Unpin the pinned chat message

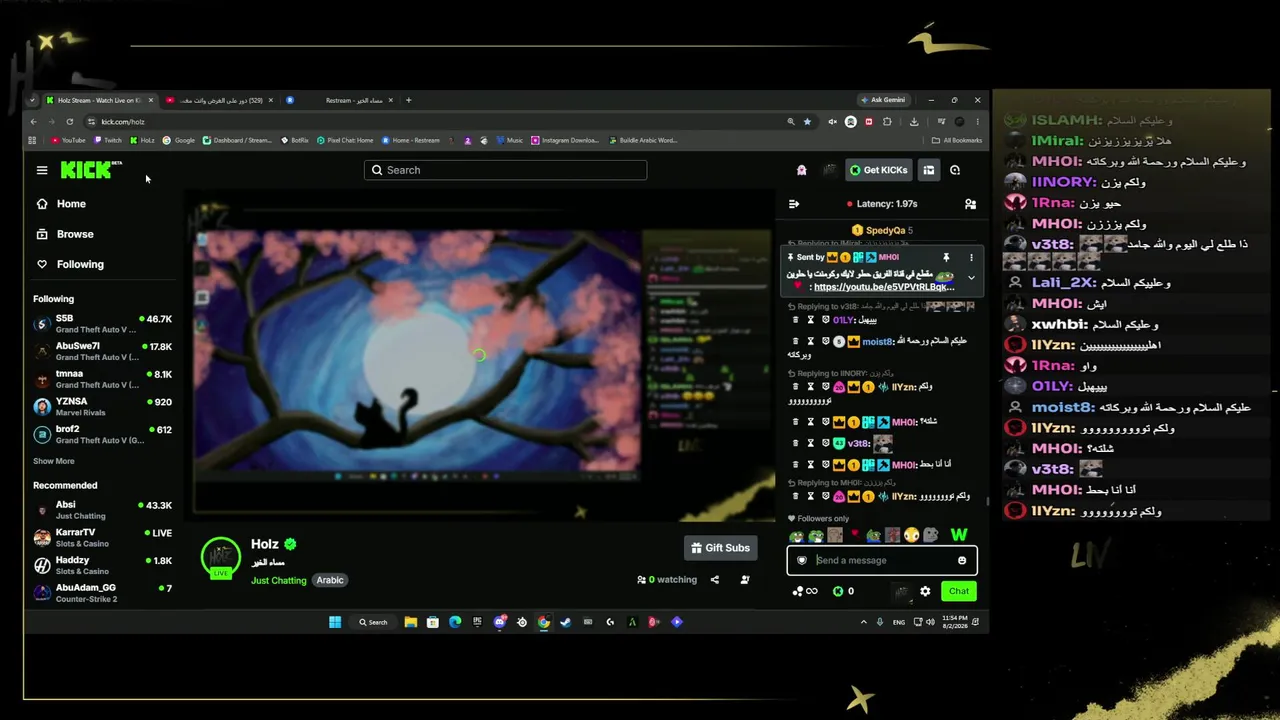(x=946, y=258)
